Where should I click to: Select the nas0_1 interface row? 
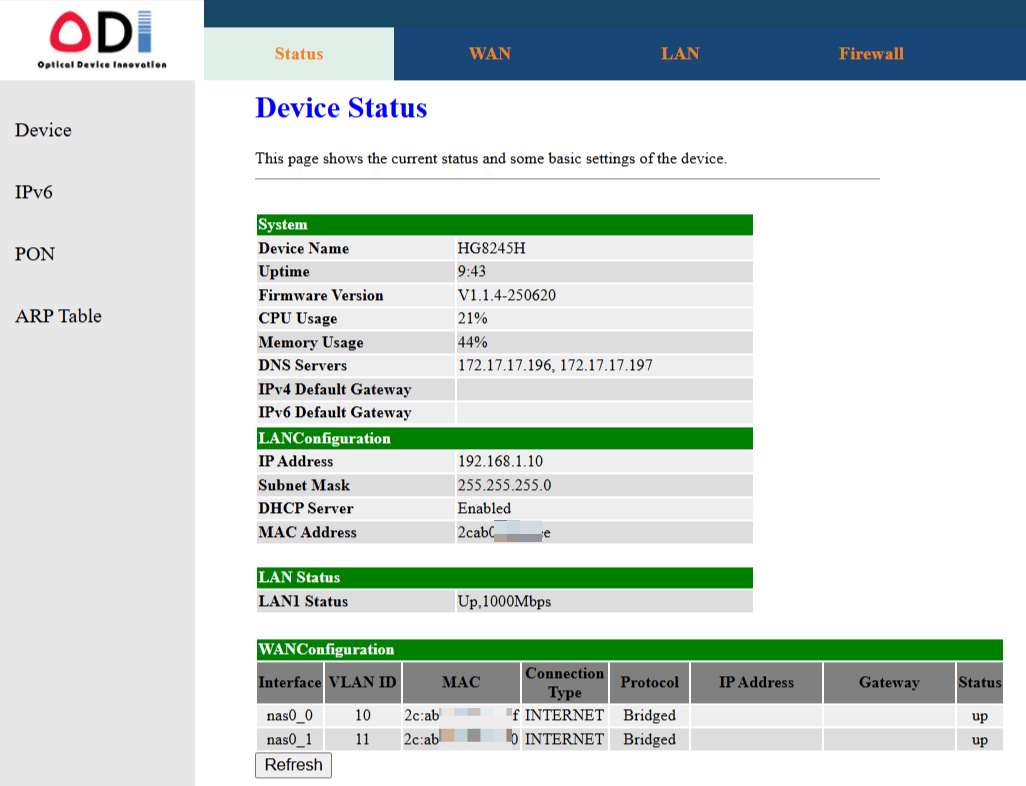click(x=629, y=740)
